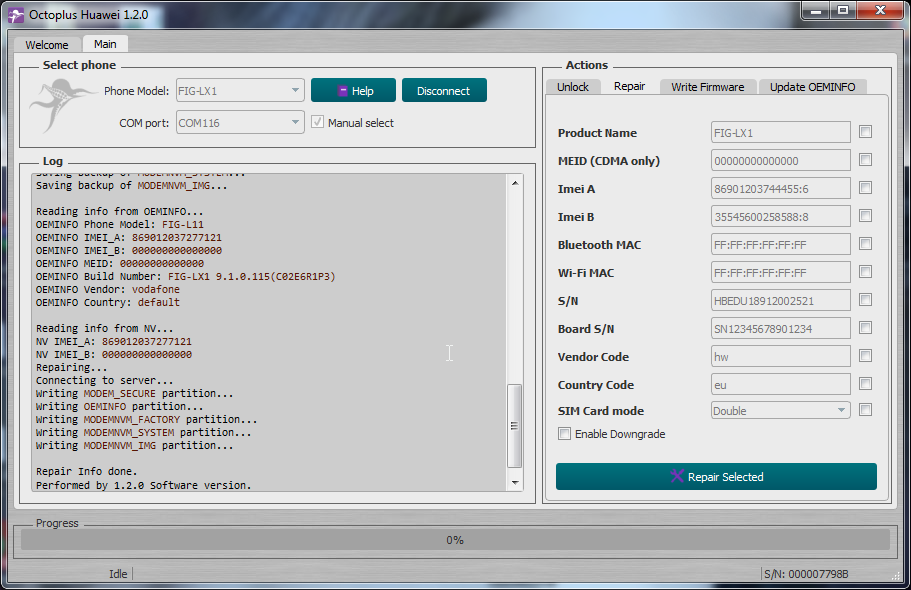Viewport: 911px width, 590px height.
Task: Toggle the Manual select checkbox
Action: (x=317, y=122)
